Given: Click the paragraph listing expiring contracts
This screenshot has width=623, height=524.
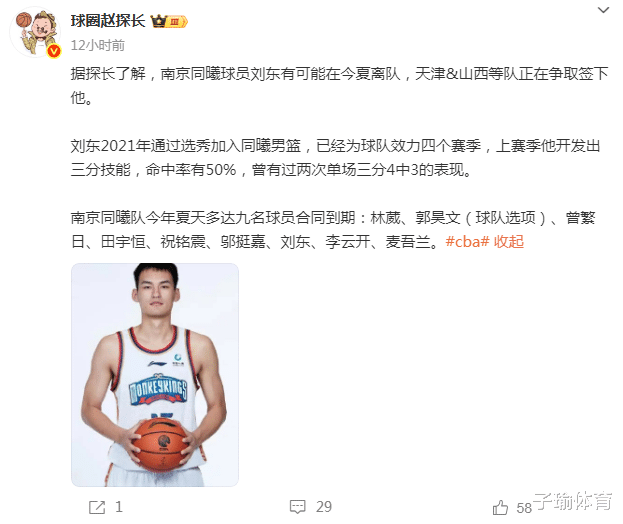Looking at the screenshot, I should tap(333, 230).
